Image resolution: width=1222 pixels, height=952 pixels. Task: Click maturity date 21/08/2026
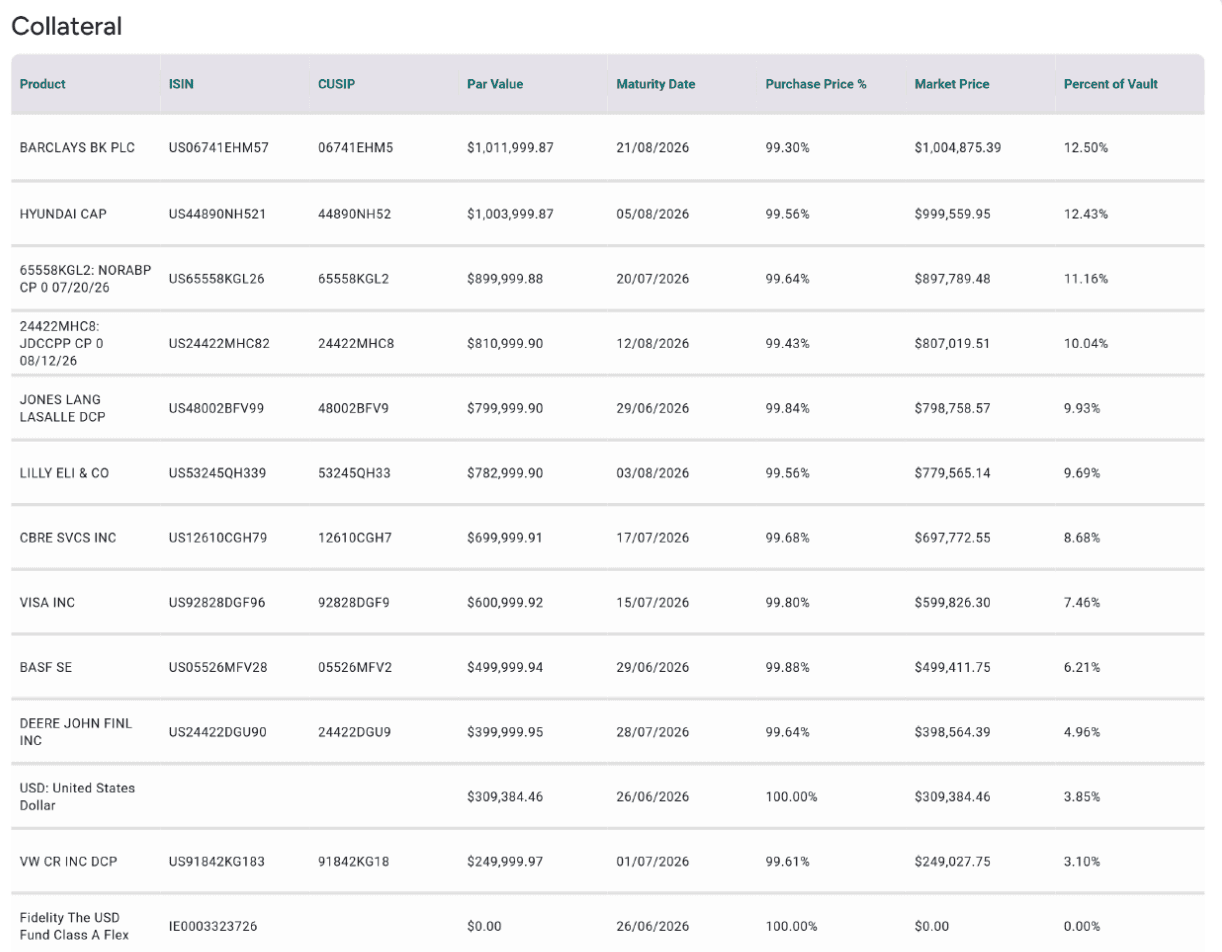[653, 148]
